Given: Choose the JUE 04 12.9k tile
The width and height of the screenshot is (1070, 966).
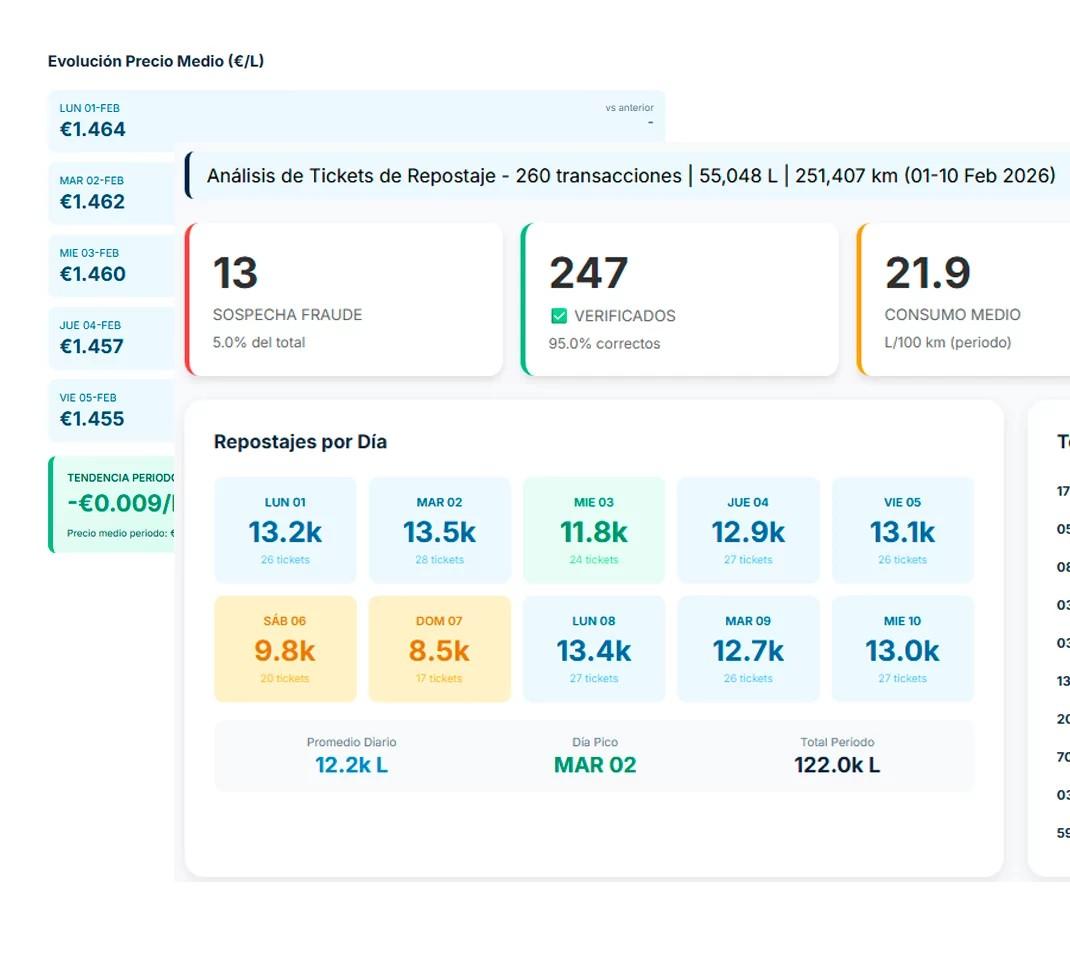Looking at the screenshot, I should 748,530.
